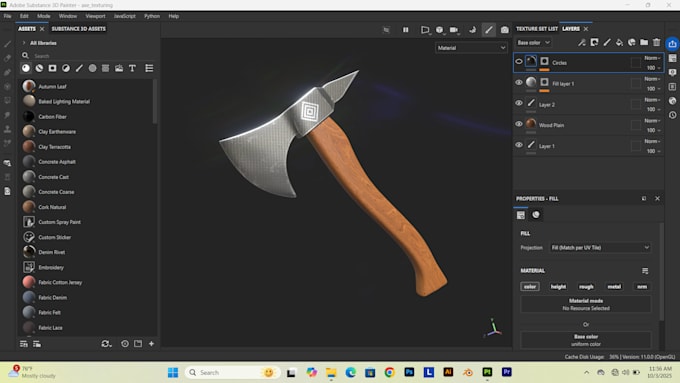Viewport: 680px width, 383px height.
Task: Open Circles layer blend mode dropdown
Action: [x=652, y=58]
